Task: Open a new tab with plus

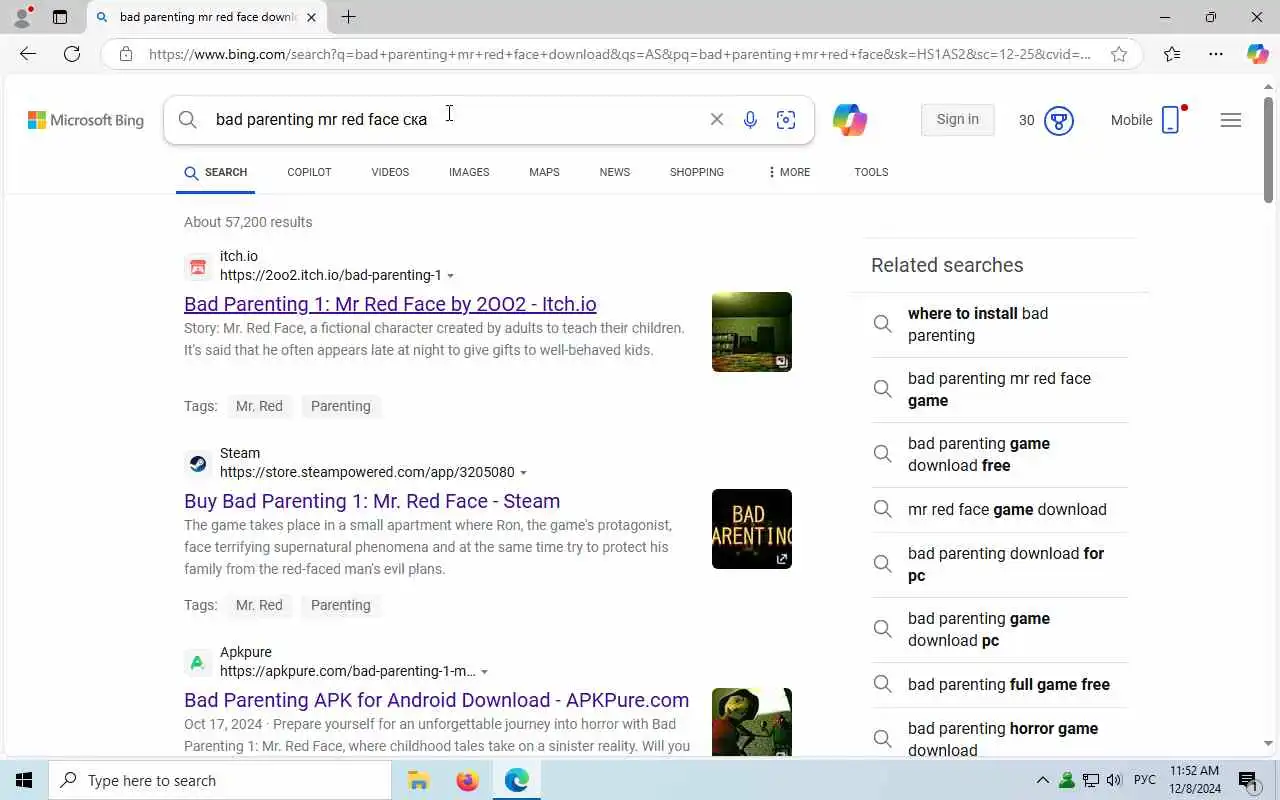Action: tap(348, 17)
